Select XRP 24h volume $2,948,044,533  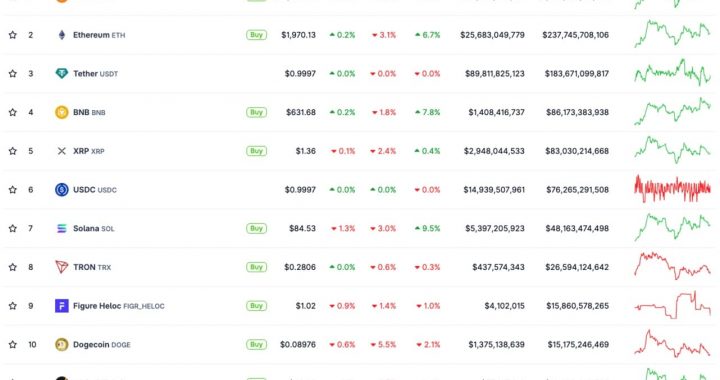(x=494, y=151)
